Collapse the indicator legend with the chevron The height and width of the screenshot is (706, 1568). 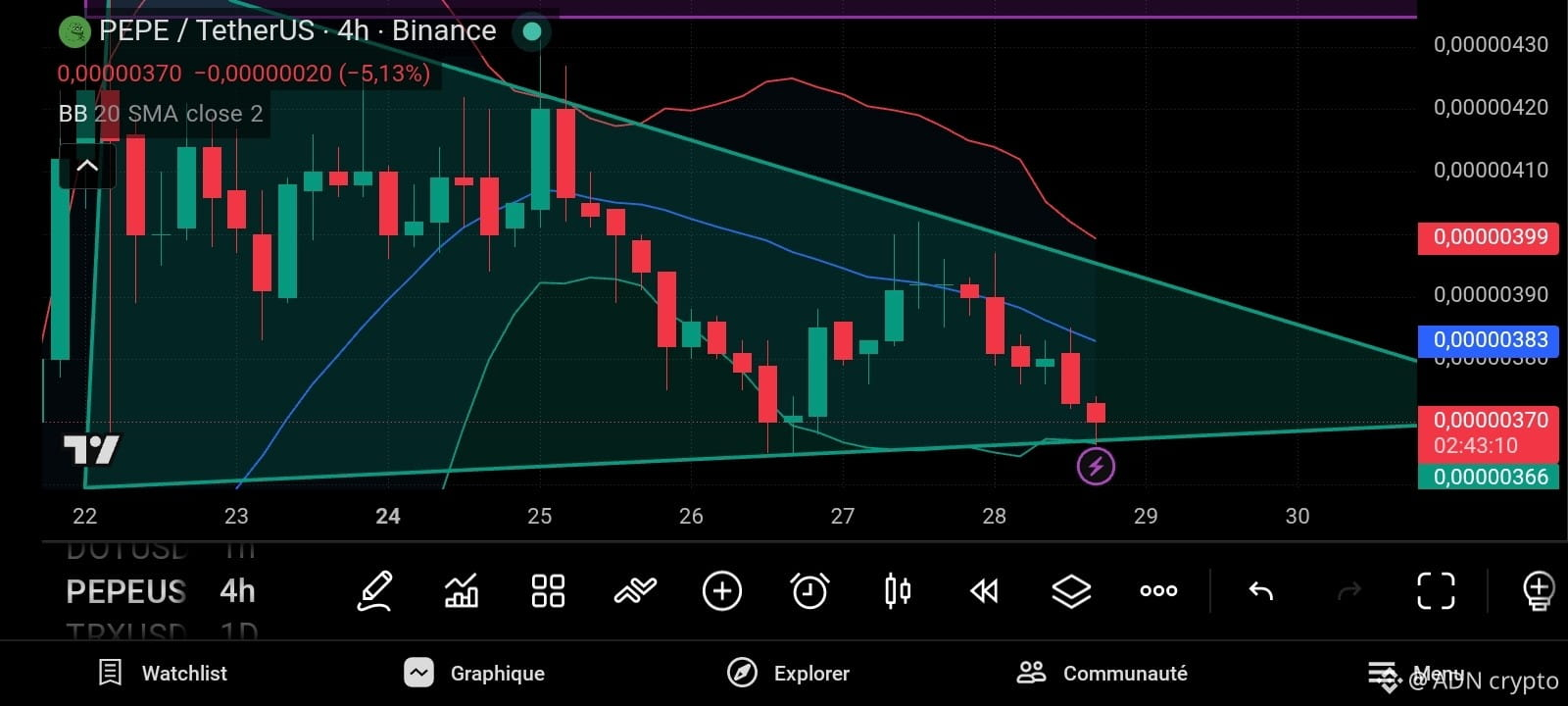pos(87,166)
